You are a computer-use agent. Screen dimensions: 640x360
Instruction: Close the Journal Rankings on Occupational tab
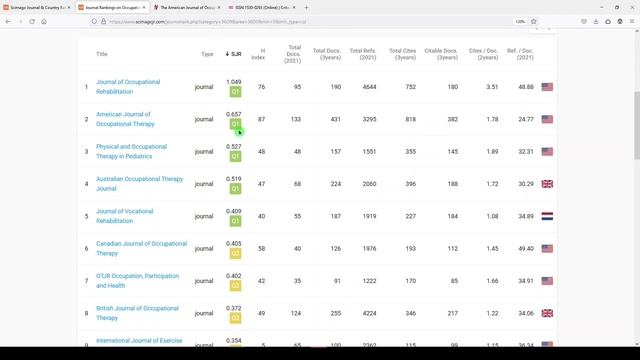[x=144, y=7]
